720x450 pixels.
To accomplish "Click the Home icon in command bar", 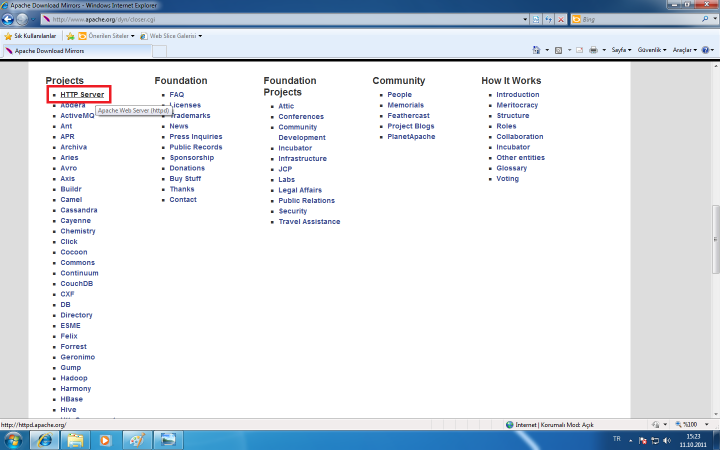I will point(537,49).
